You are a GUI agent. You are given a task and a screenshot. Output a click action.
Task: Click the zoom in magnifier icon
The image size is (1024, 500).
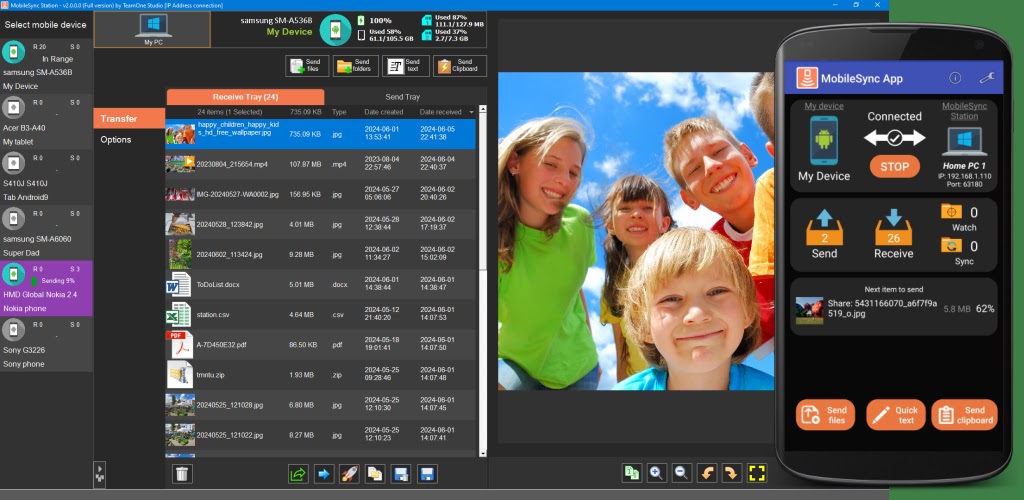657,473
